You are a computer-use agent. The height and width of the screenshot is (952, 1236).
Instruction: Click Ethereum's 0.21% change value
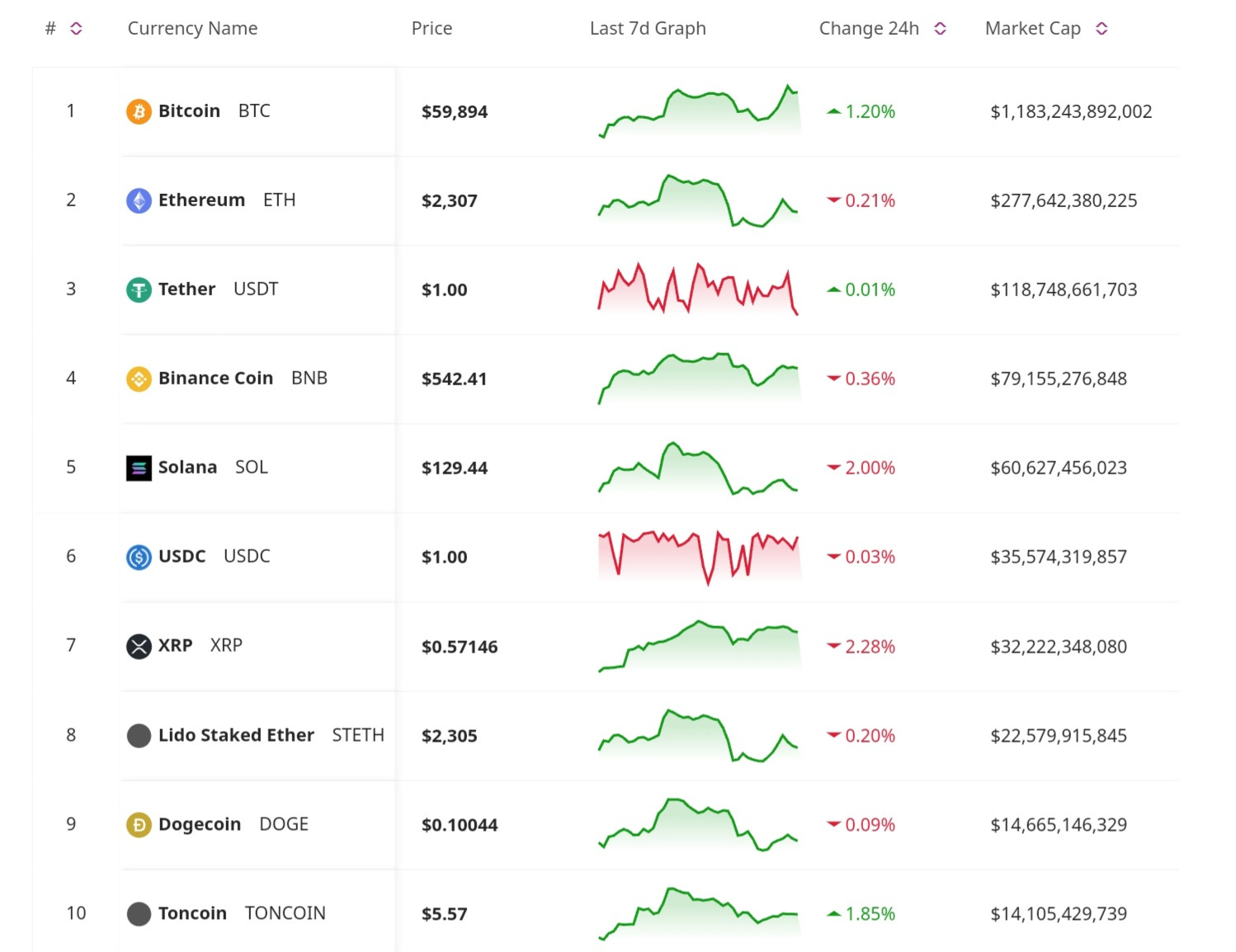click(870, 200)
